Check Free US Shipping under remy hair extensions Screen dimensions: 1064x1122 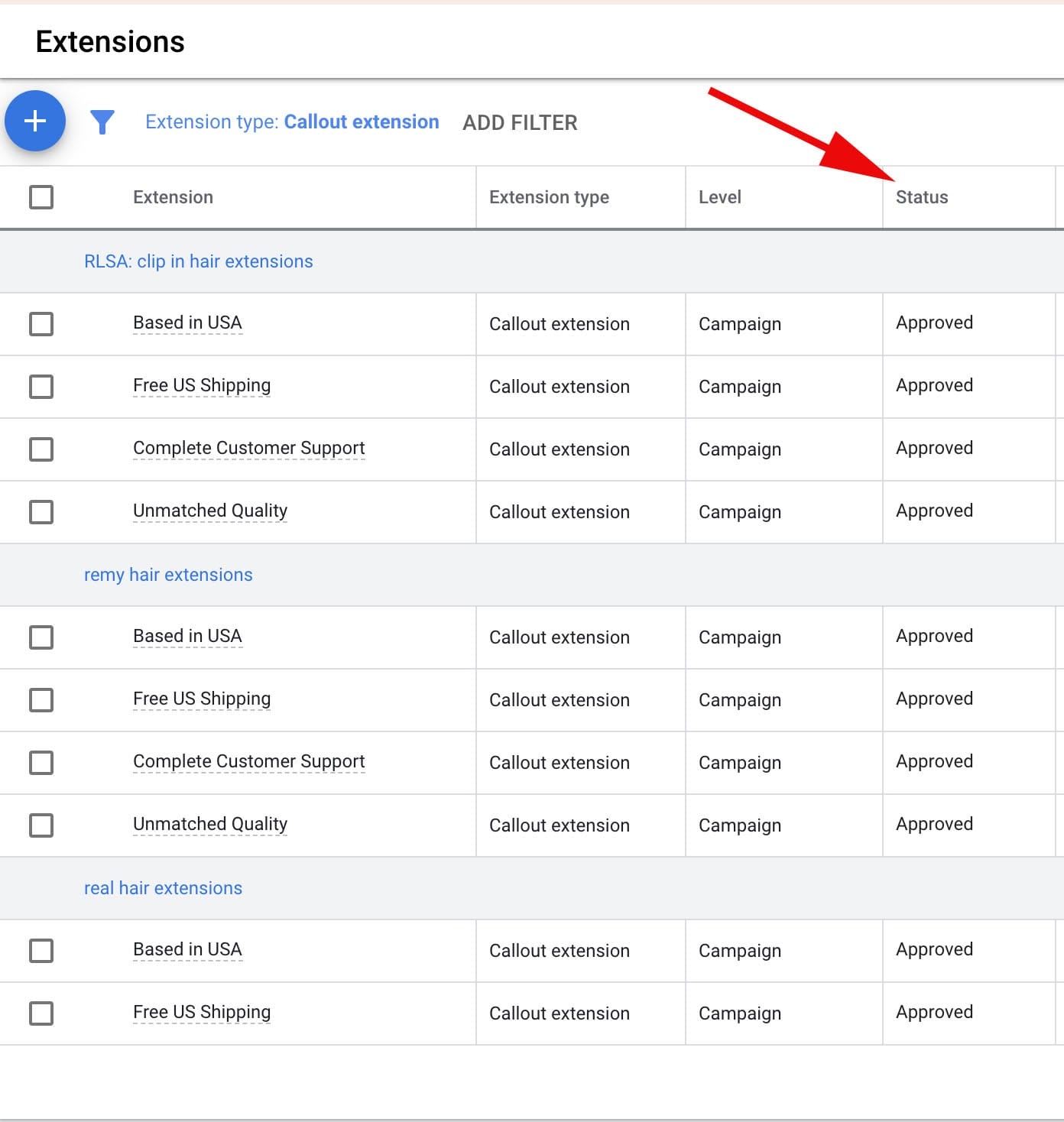pos(41,700)
